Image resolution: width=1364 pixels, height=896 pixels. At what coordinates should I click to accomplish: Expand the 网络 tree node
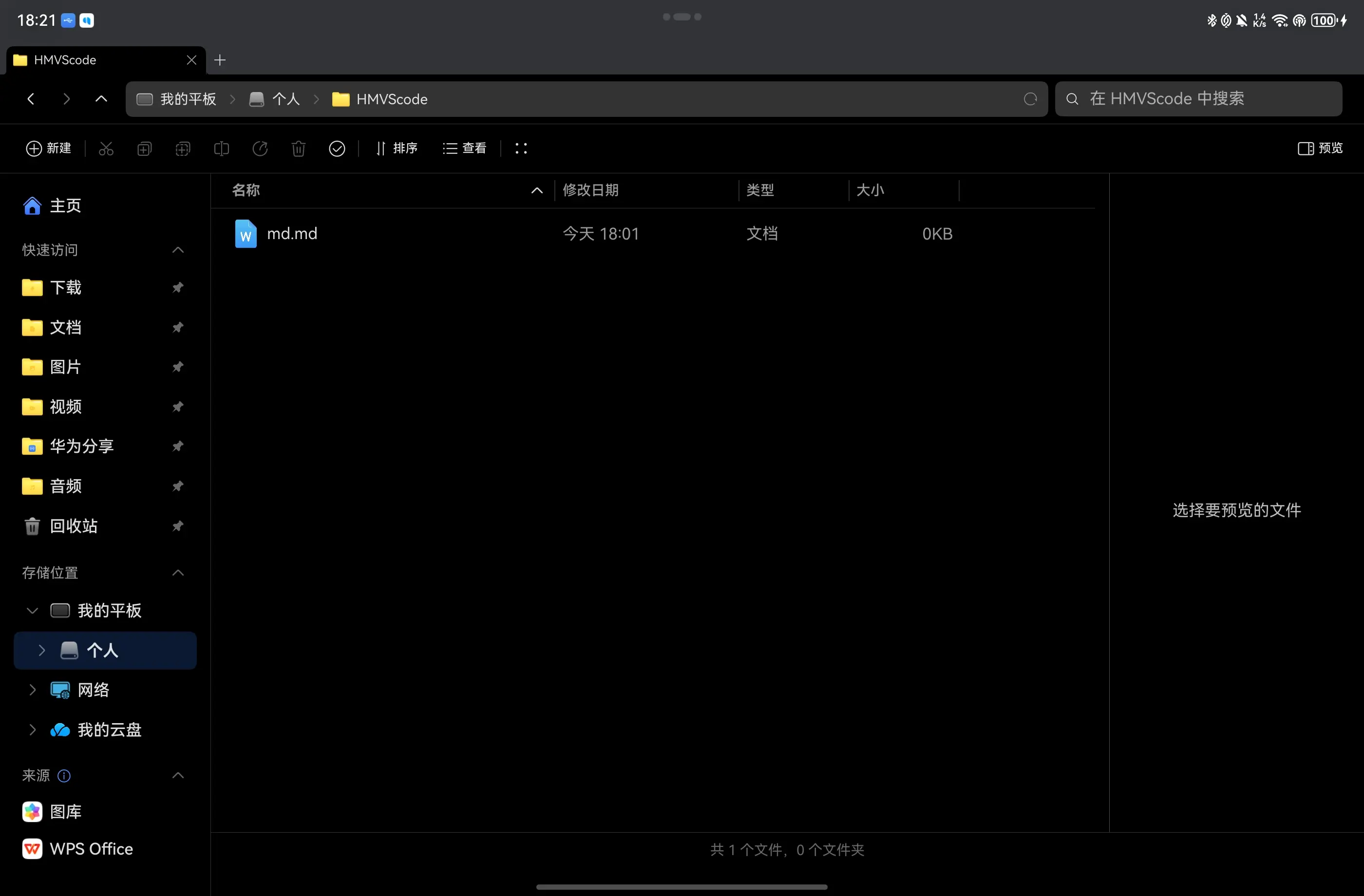pos(32,690)
